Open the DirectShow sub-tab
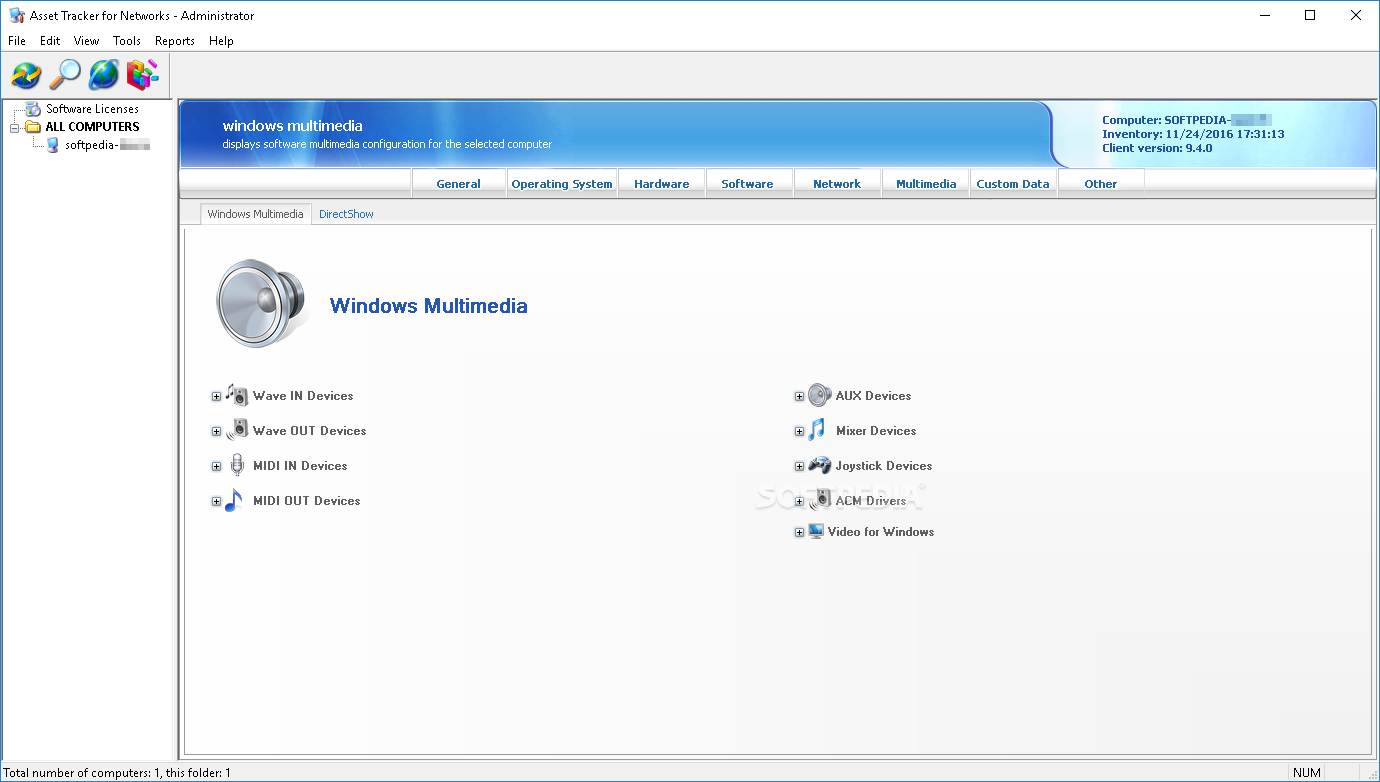This screenshot has height=782, width=1380. (x=346, y=214)
